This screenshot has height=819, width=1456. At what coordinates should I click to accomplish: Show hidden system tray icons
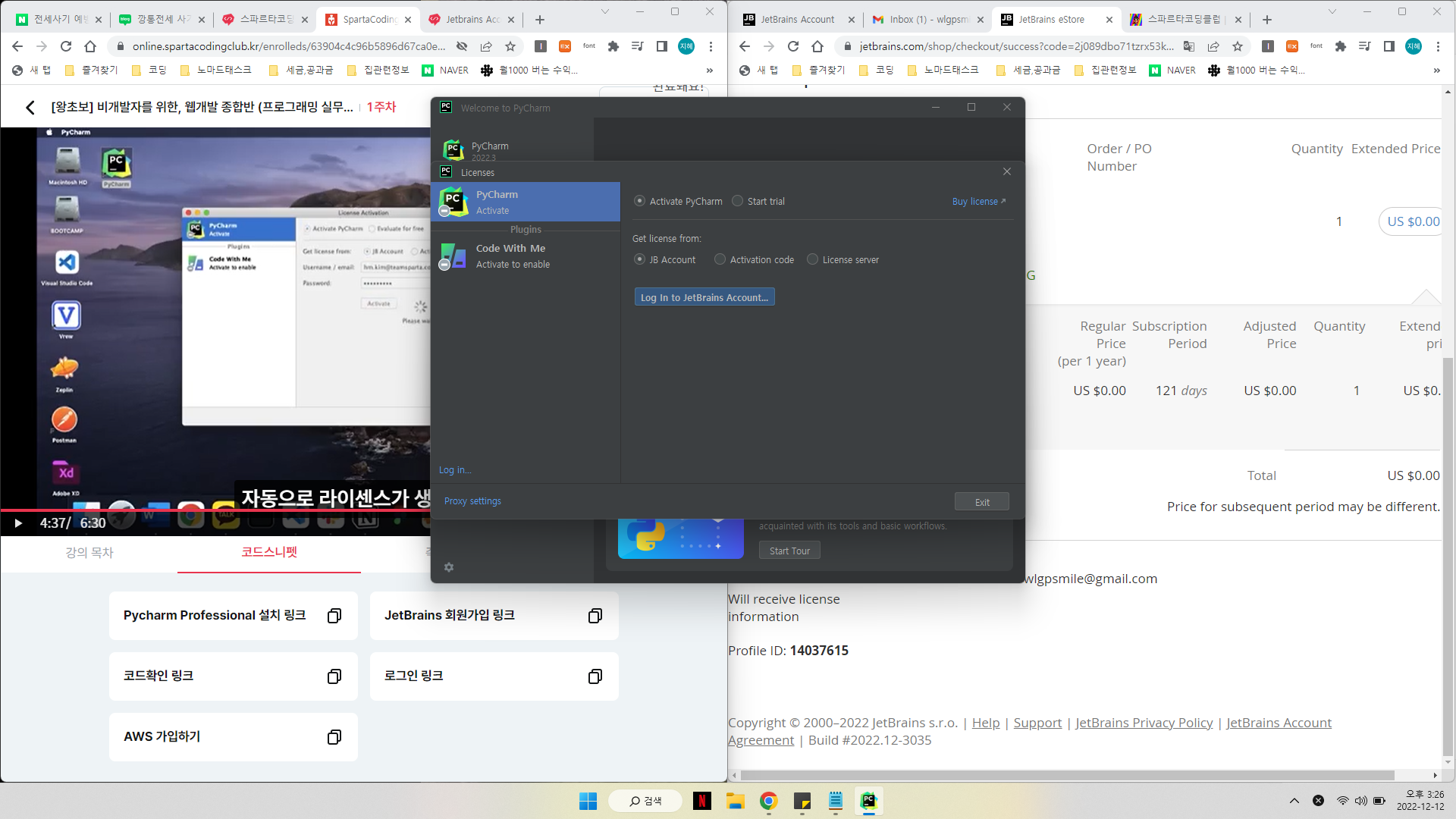[1294, 801]
